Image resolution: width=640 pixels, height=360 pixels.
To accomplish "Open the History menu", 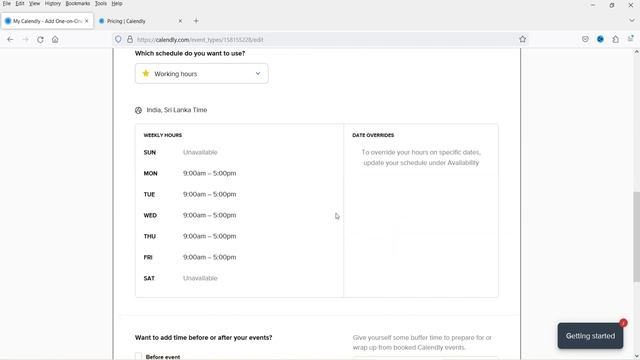I will pyautogui.click(x=53, y=4).
